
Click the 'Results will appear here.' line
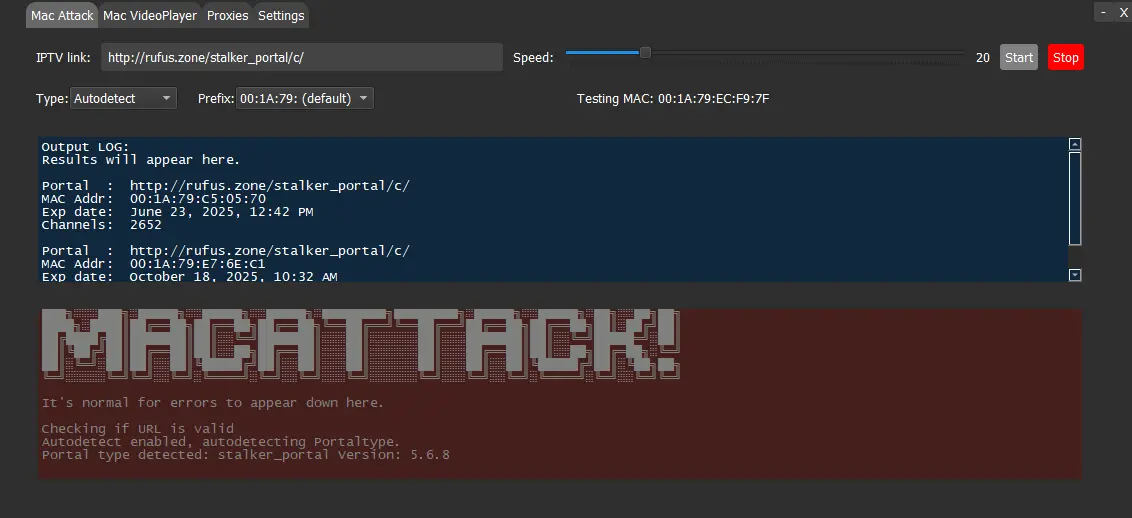click(141, 159)
